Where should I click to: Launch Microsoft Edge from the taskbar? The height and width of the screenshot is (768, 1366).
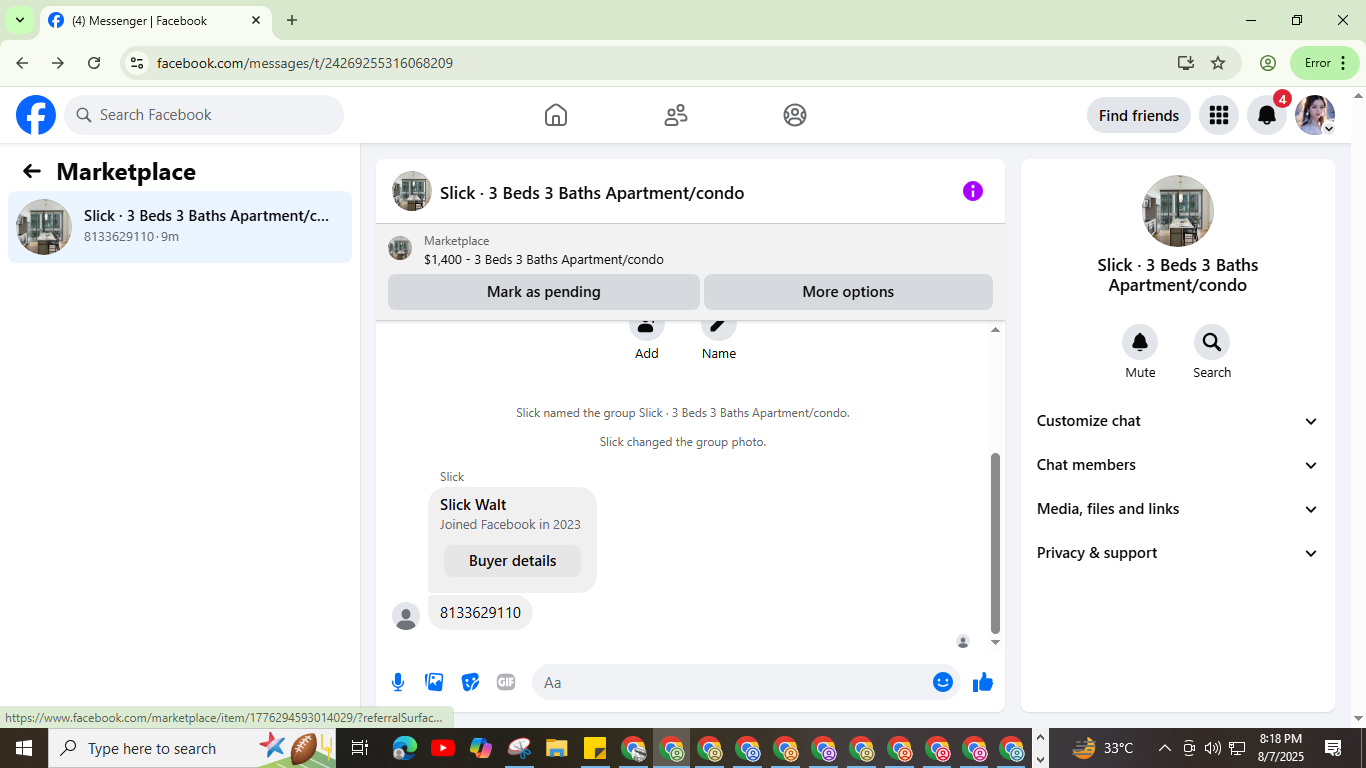(x=404, y=748)
